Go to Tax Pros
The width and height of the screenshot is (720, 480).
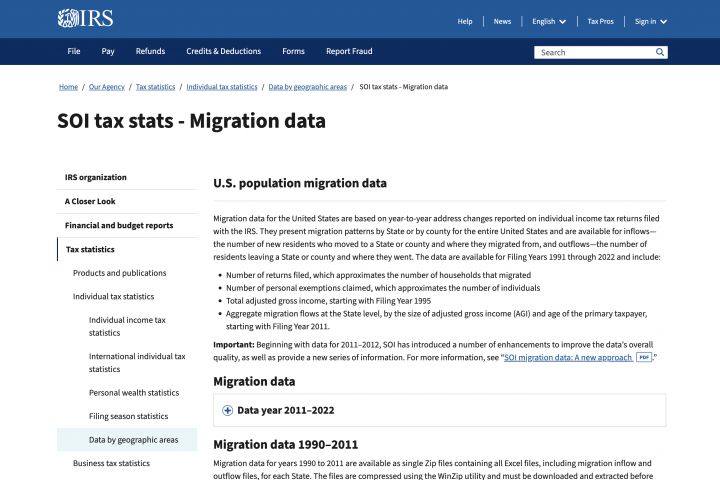[x=600, y=22]
